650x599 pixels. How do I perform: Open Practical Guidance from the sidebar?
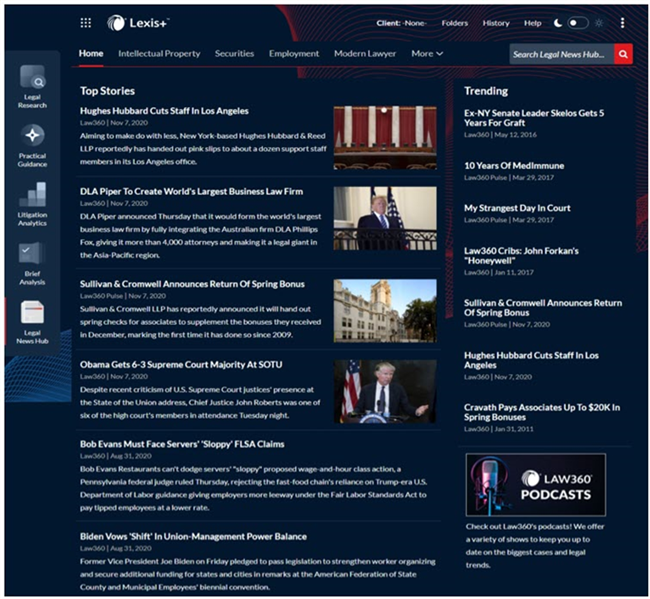pyautogui.click(x=32, y=146)
